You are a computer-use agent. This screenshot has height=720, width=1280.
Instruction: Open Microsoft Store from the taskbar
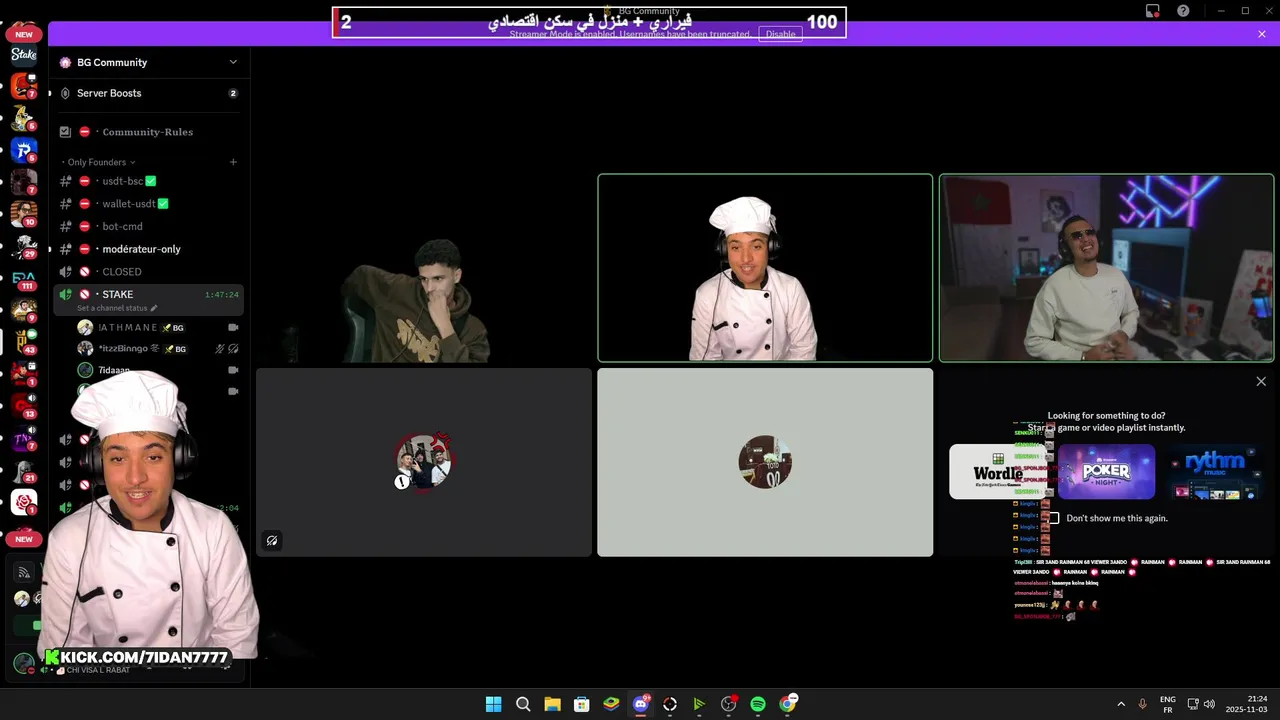(581, 704)
